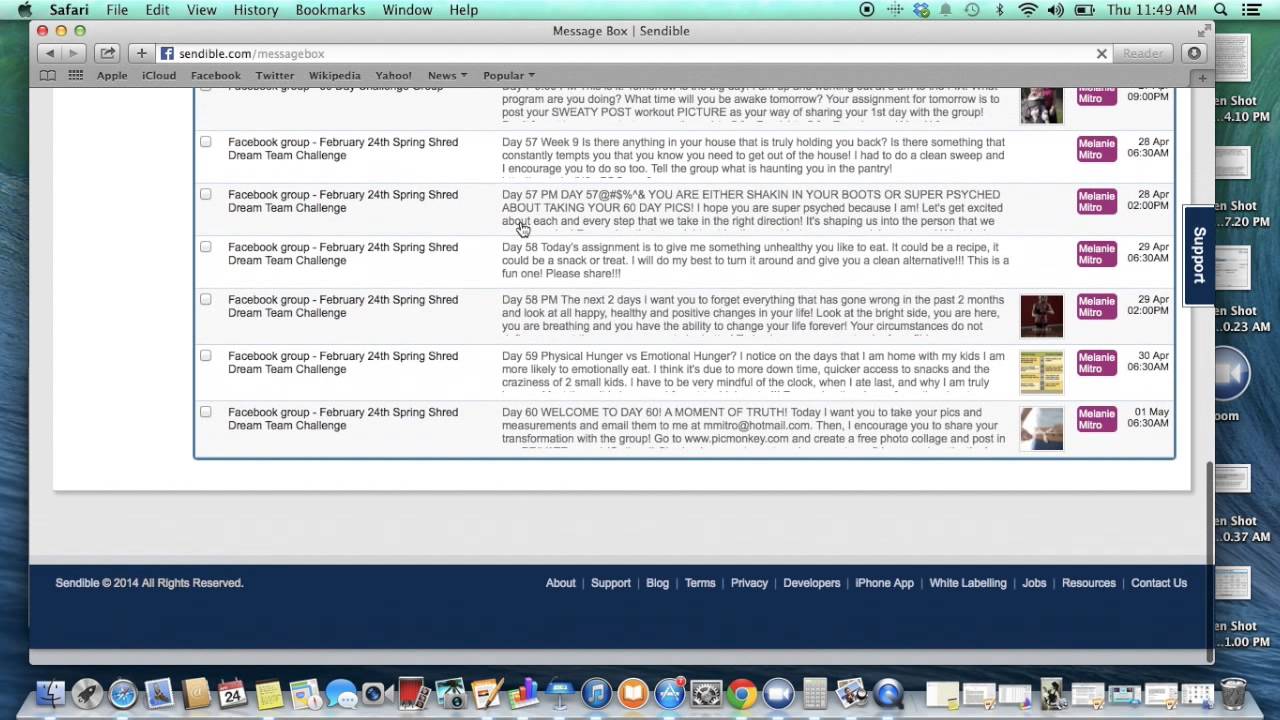Viewport: 1280px width, 720px height.
Task: Open Time Machine menu bar icon
Action: pyautogui.click(x=971, y=10)
